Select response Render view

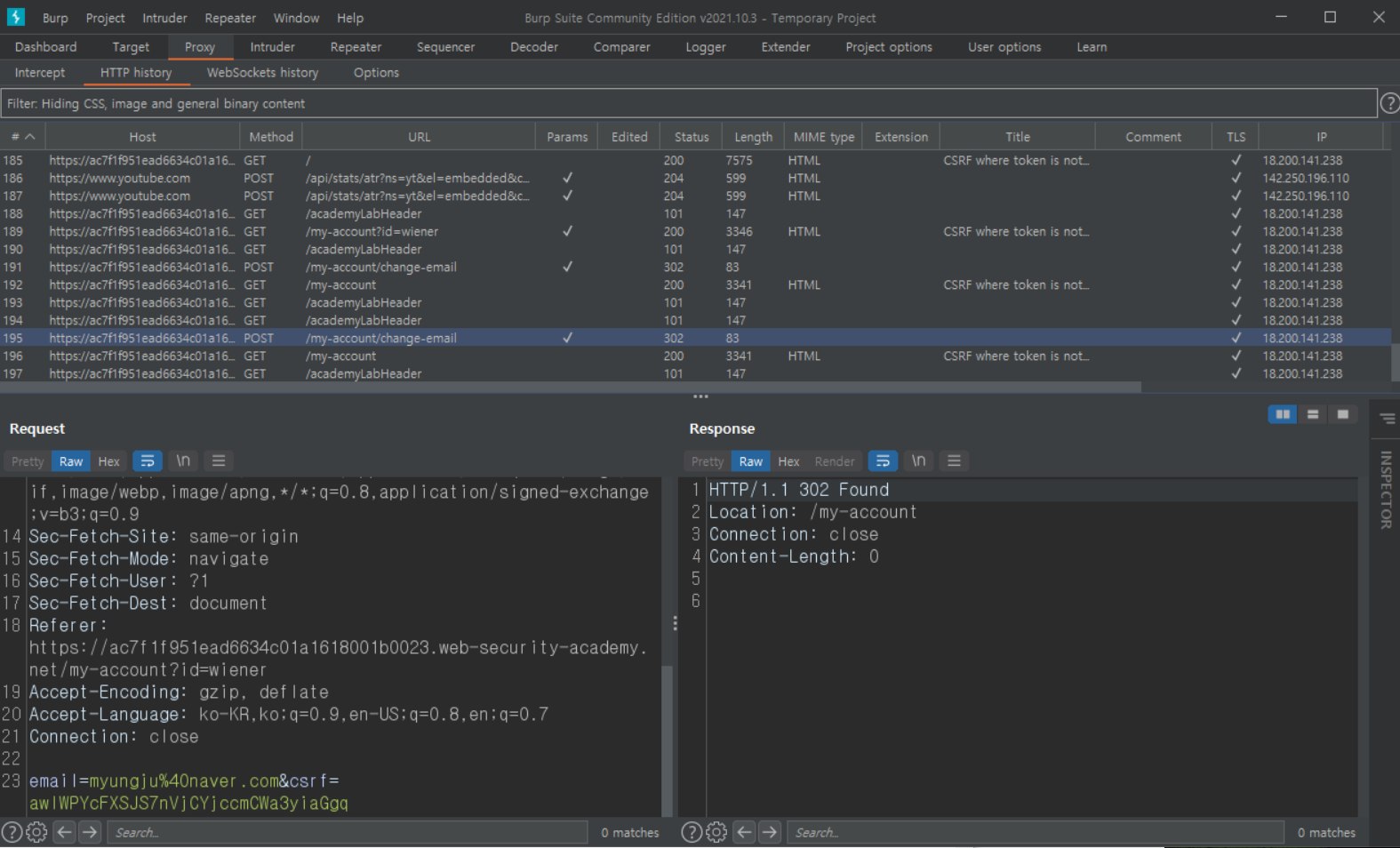click(835, 461)
